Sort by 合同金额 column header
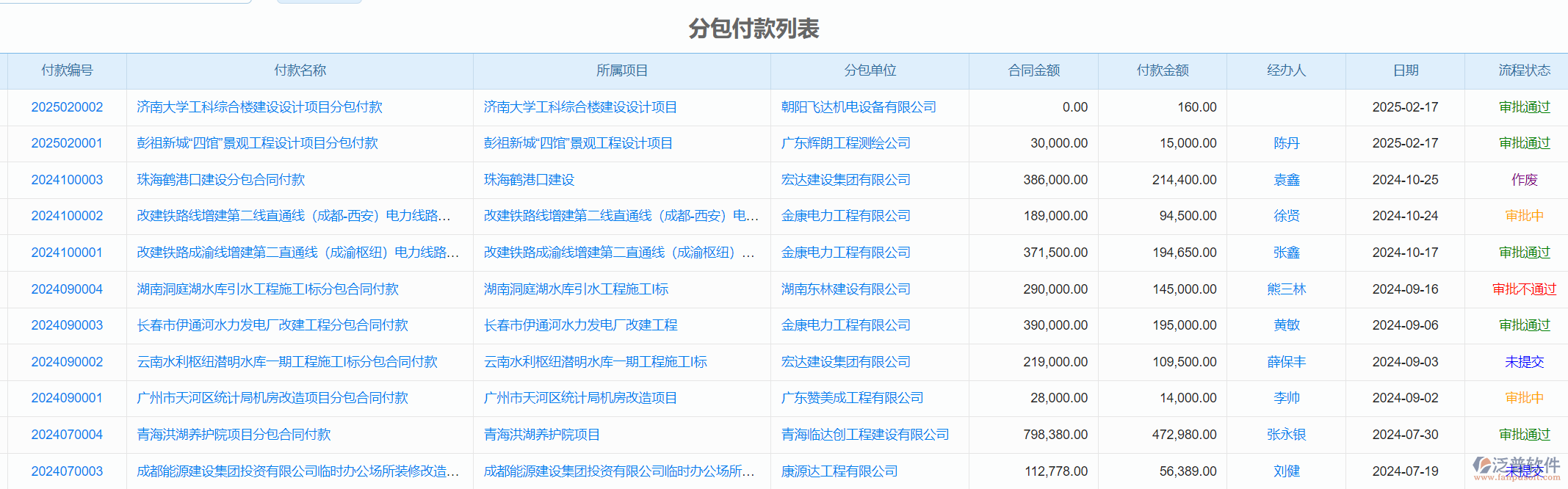 [1033, 70]
